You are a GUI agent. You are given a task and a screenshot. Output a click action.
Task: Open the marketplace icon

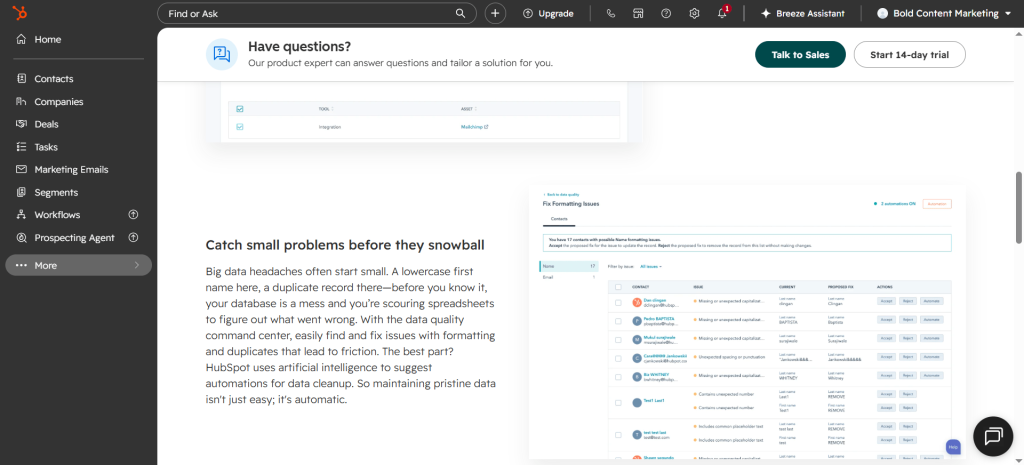[x=638, y=13]
